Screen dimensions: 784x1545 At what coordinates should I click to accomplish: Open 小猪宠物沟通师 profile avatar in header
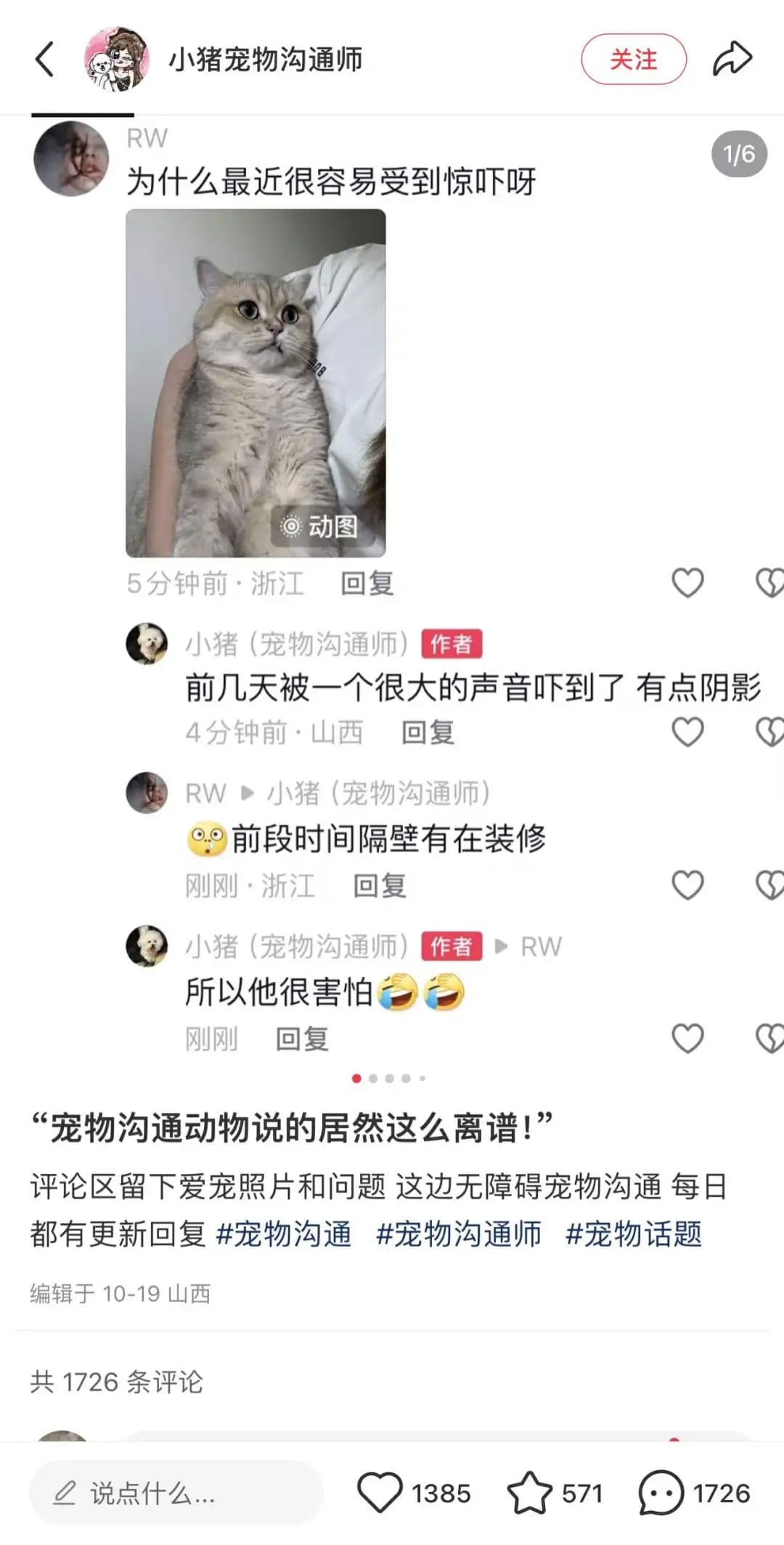tap(116, 59)
